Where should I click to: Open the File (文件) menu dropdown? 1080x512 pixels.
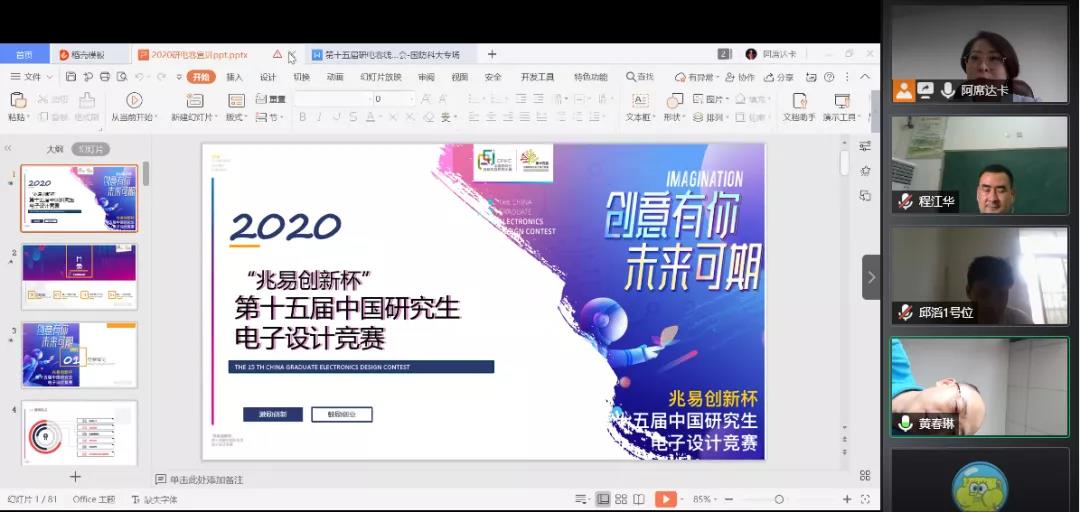[32, 76]
